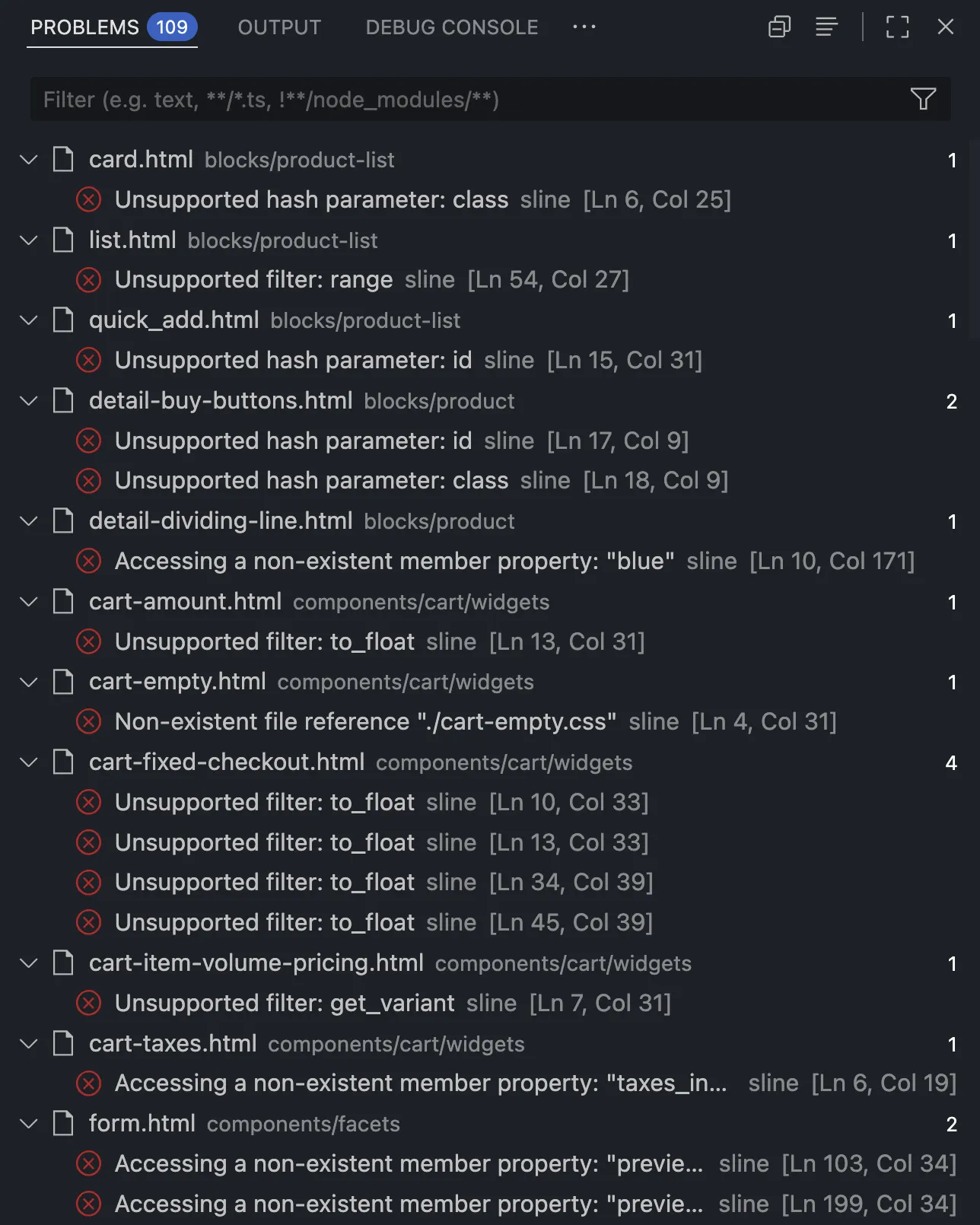980x1225 pixels.
Task: Click error icon next to "Unsupported filter: range"
Action: tap(89, 280)
